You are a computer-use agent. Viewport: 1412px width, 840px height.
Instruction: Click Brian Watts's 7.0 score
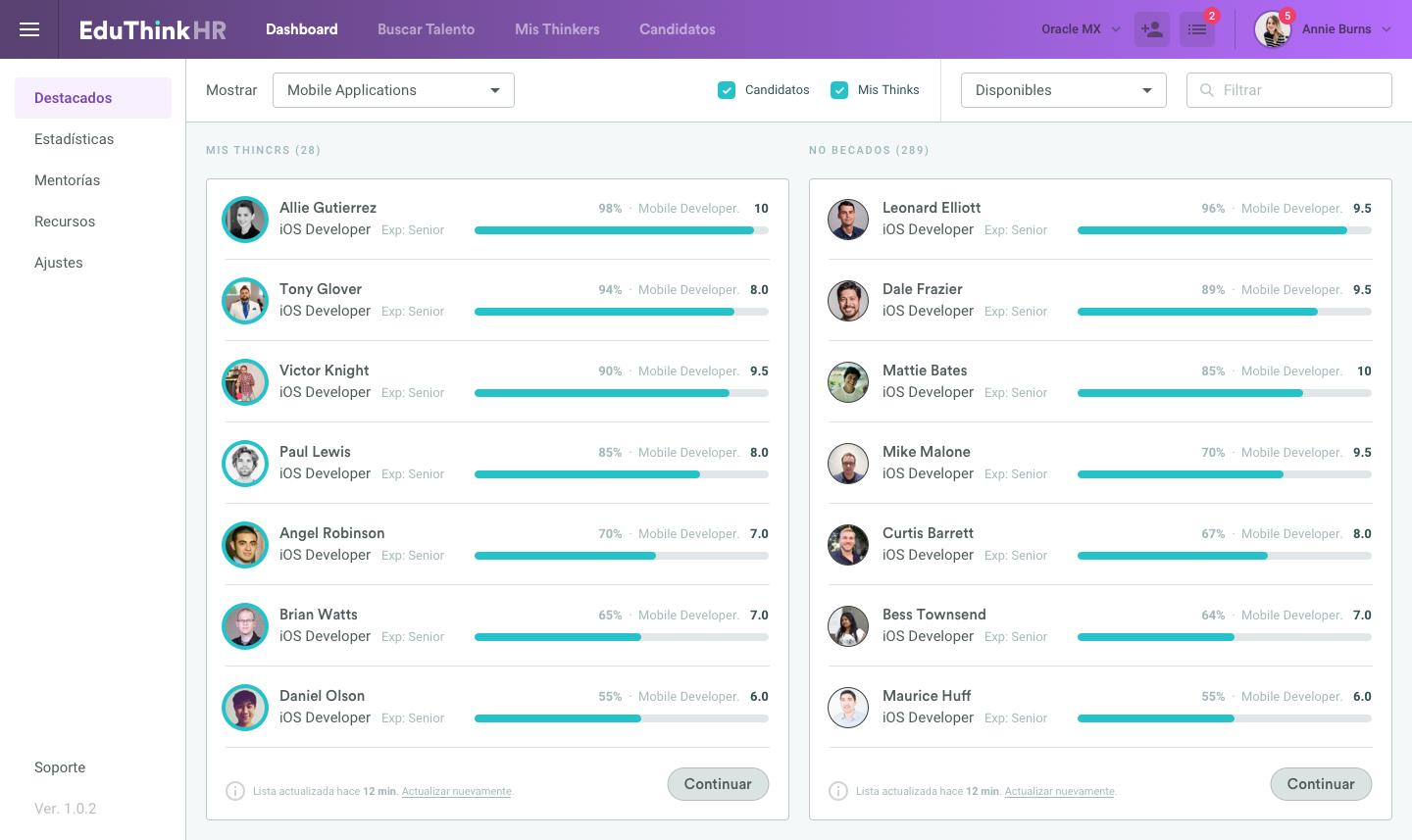pyautogui.click(x=759, y=616)
